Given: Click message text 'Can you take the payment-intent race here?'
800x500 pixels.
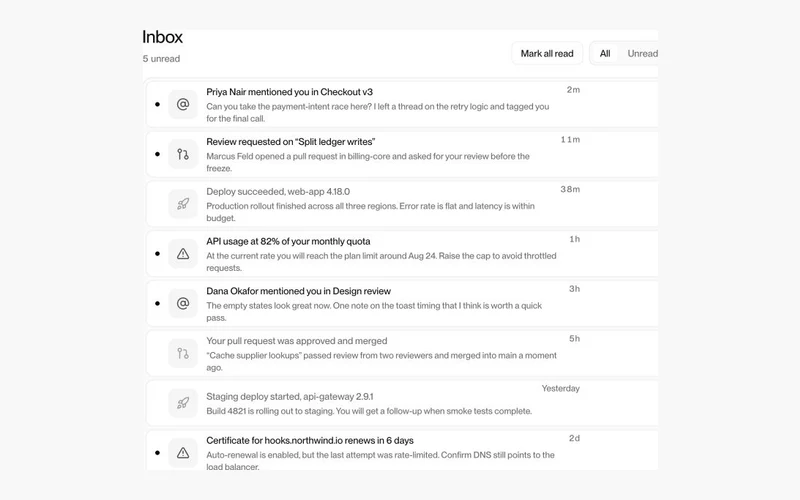Looking at the screenshot, I should click(x=289, y=107).
